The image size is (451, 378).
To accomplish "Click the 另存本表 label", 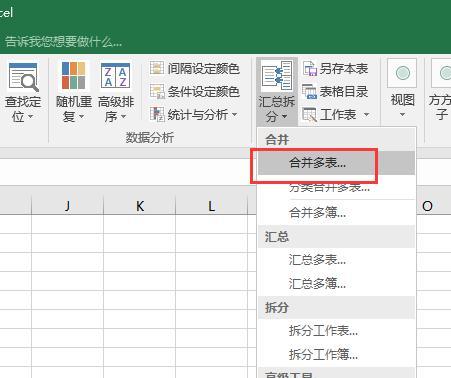I will 344,69.
